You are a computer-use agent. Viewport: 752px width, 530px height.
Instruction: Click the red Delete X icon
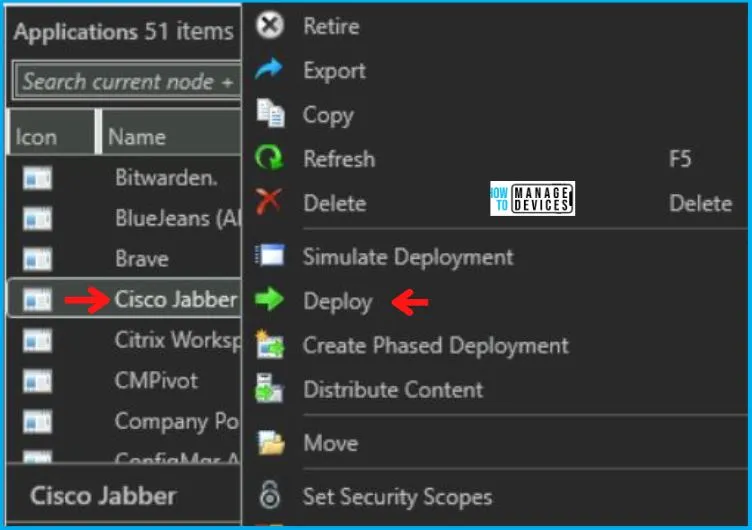click(269, 201)
